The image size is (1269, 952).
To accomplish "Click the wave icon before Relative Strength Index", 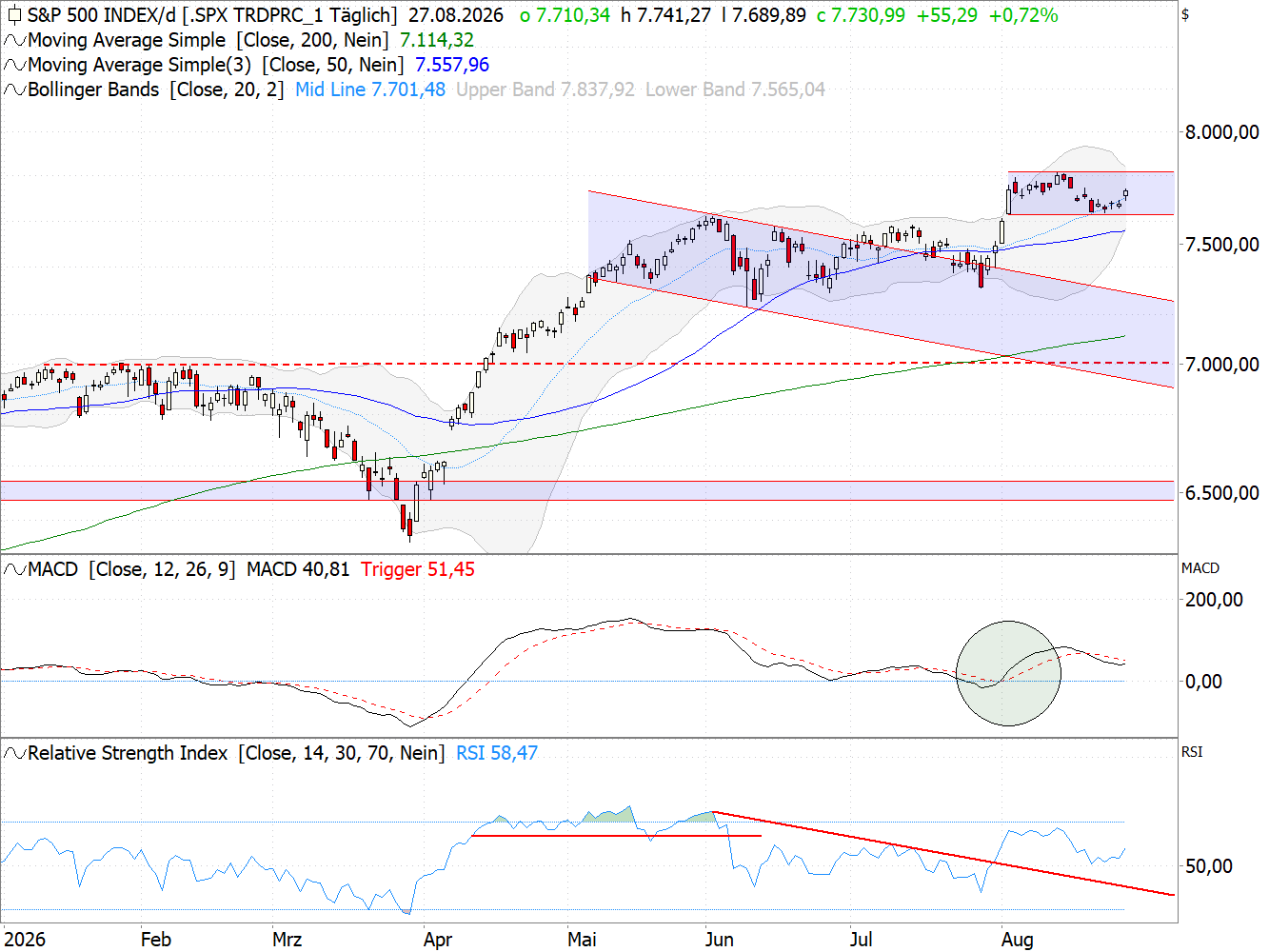I will [14, 753].
